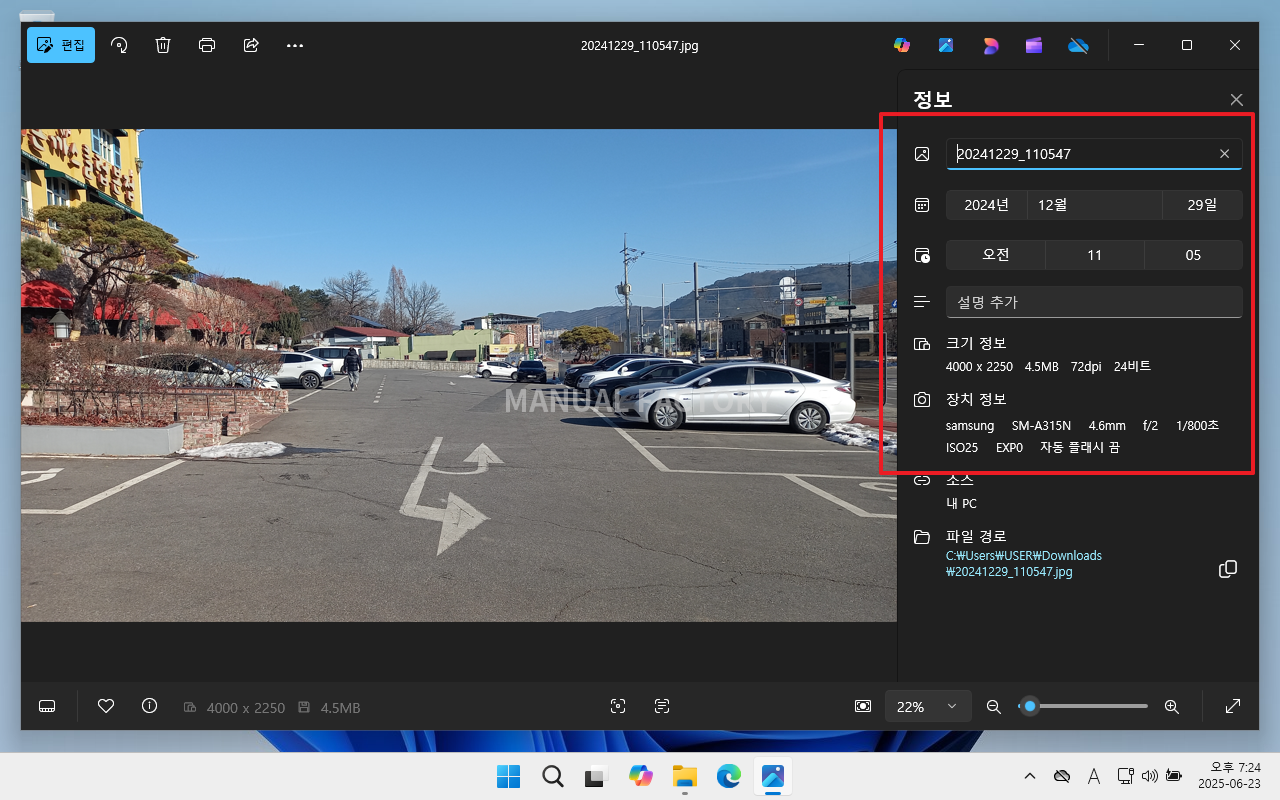
Task: Click the SM-A315N device model text
Action: coord(1041,426)
